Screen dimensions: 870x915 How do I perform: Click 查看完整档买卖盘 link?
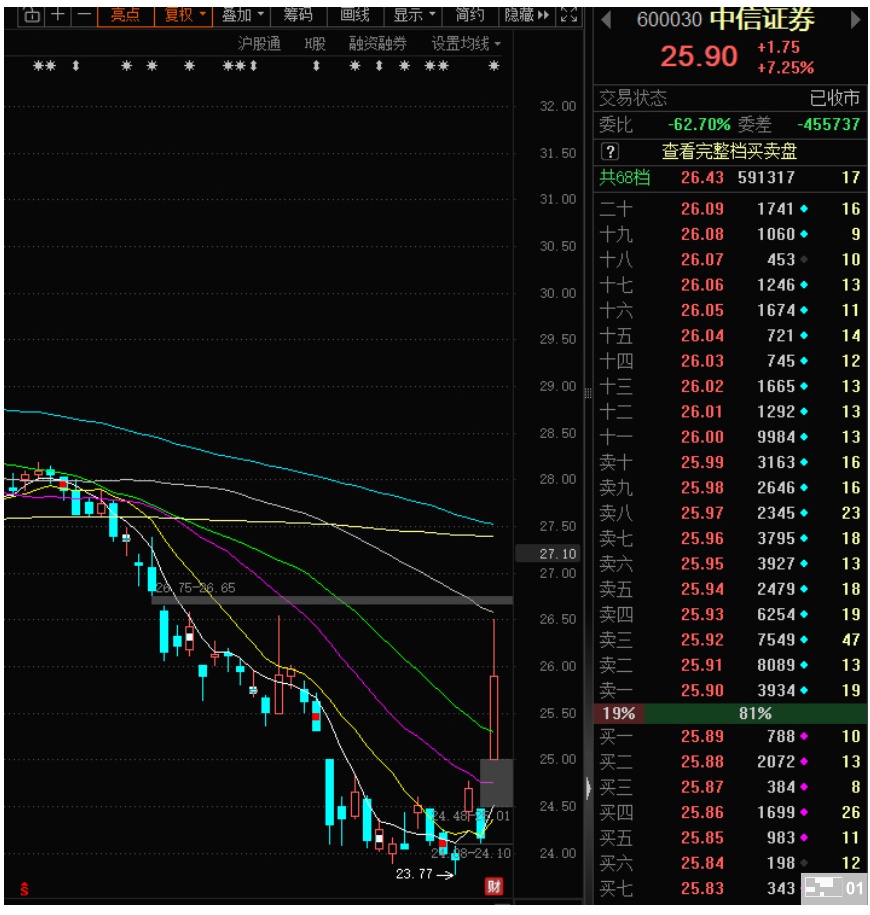[x=729, y=152]
